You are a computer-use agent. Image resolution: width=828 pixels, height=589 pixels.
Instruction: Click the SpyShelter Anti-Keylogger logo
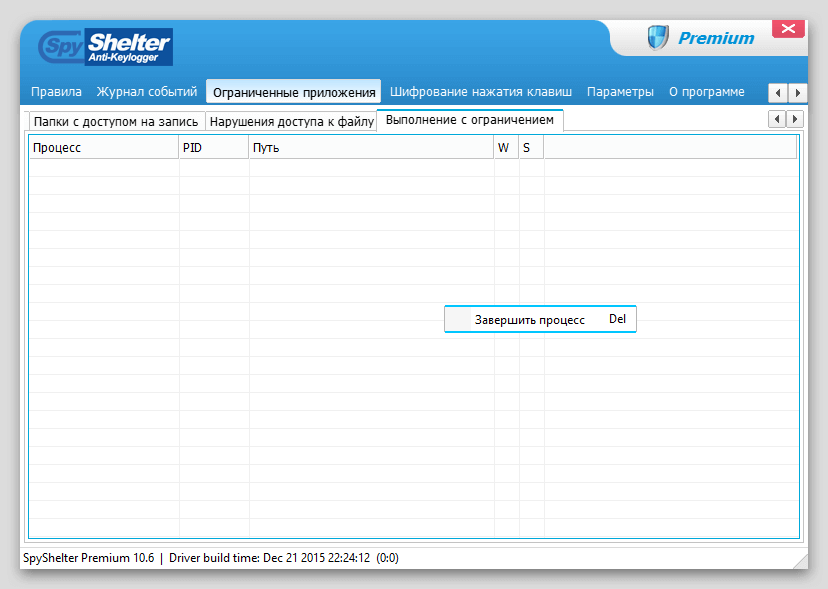(x=106, y=47)
